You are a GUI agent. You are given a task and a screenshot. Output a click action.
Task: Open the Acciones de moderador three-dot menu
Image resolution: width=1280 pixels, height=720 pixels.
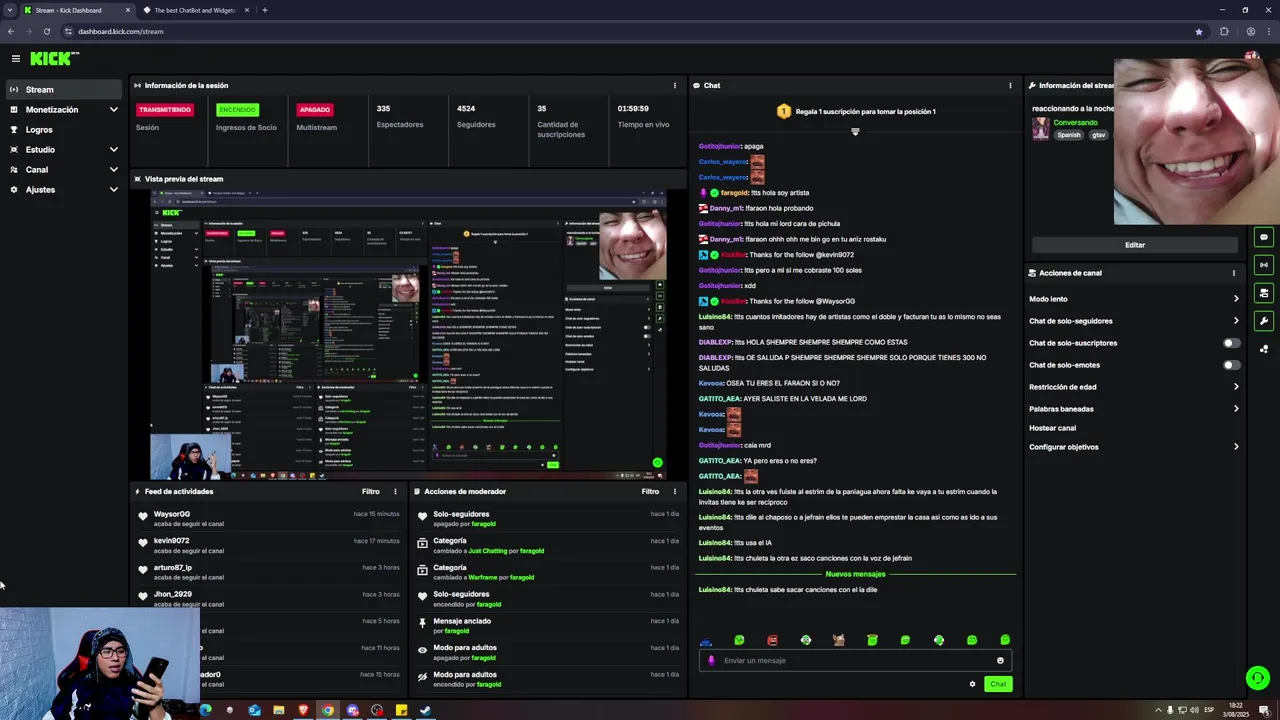(674, 492)
